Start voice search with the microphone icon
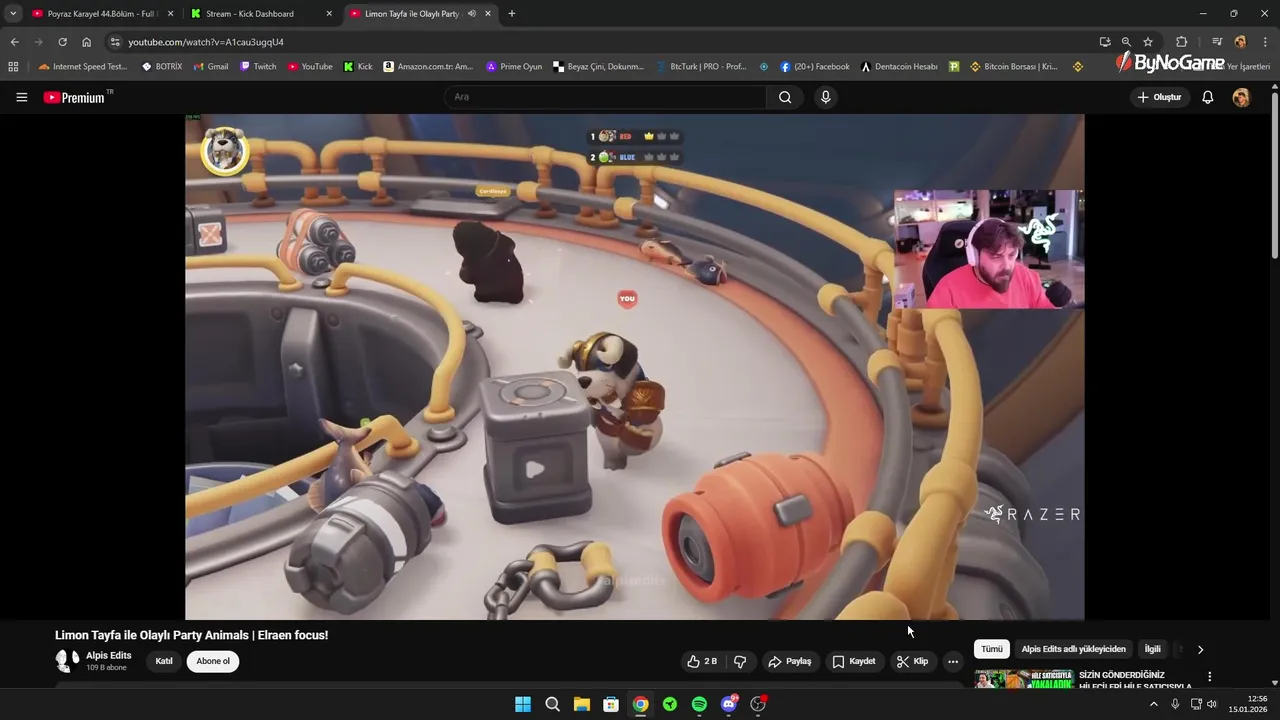 click(825, 97)
